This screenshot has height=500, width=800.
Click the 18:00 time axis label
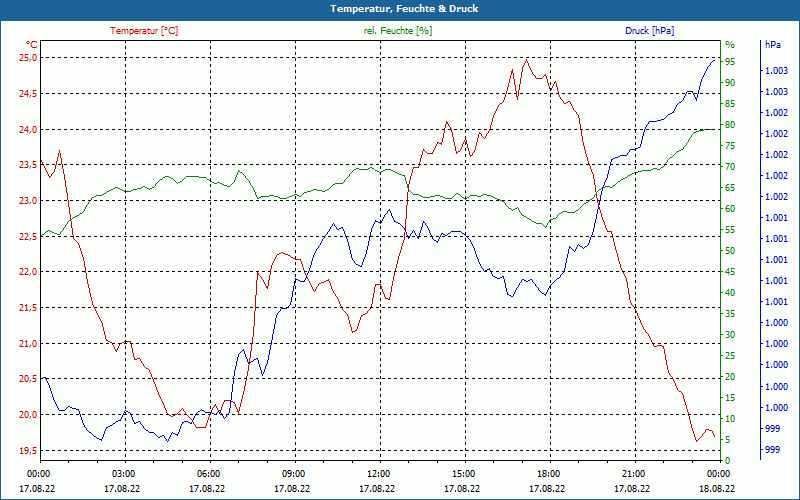coord(549,473)
